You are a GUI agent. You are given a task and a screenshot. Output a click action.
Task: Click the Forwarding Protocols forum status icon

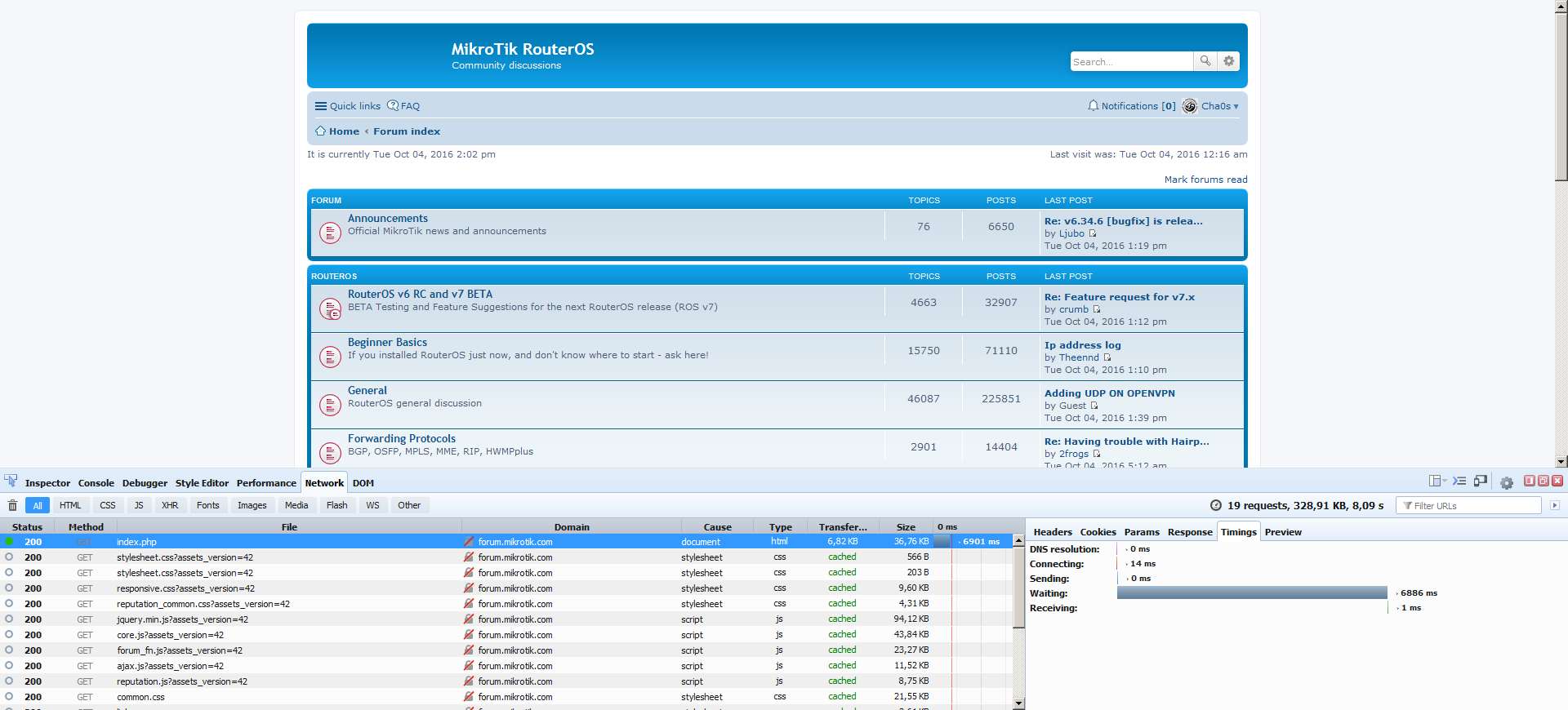pos(330,453)
